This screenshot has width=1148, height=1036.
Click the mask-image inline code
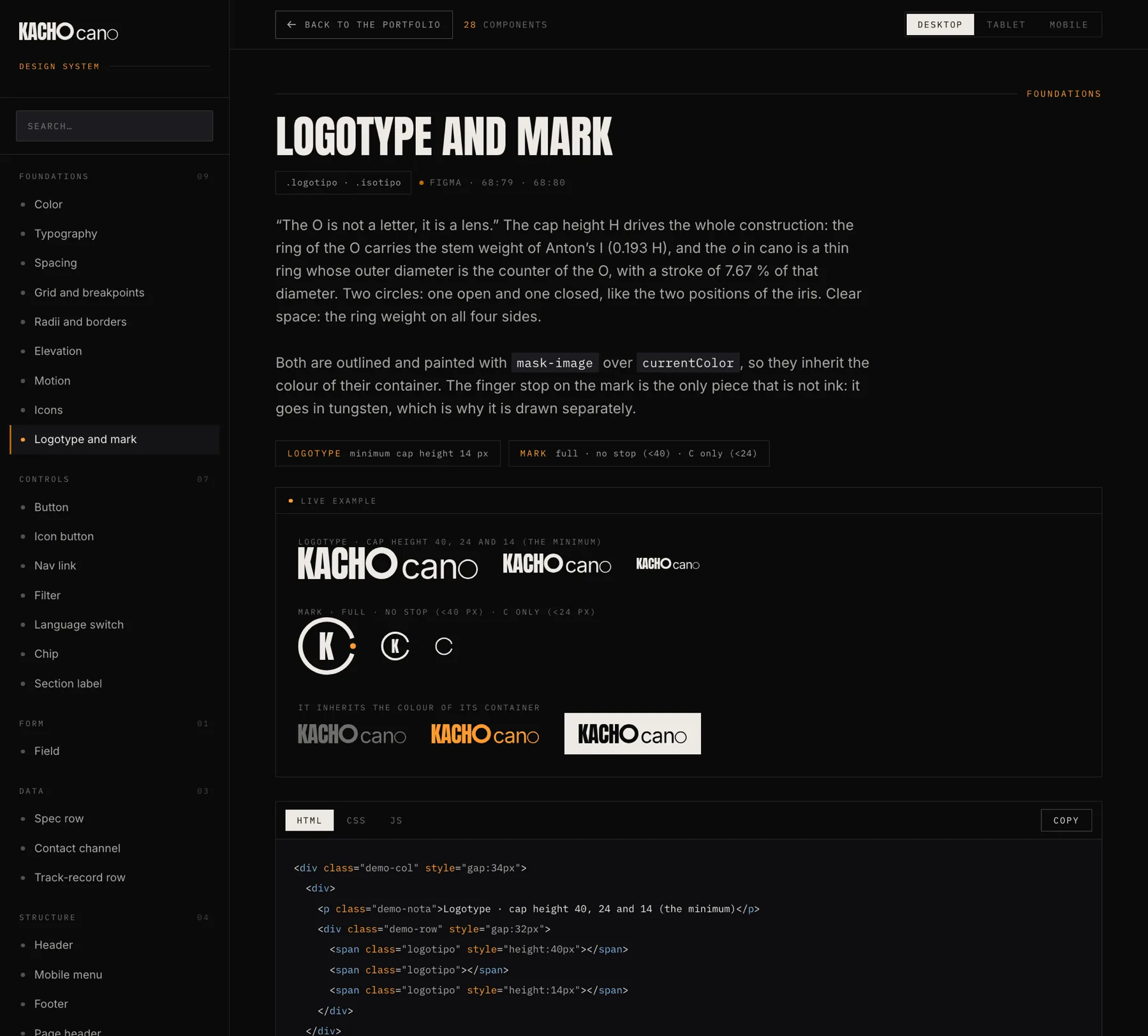[555, 363]
